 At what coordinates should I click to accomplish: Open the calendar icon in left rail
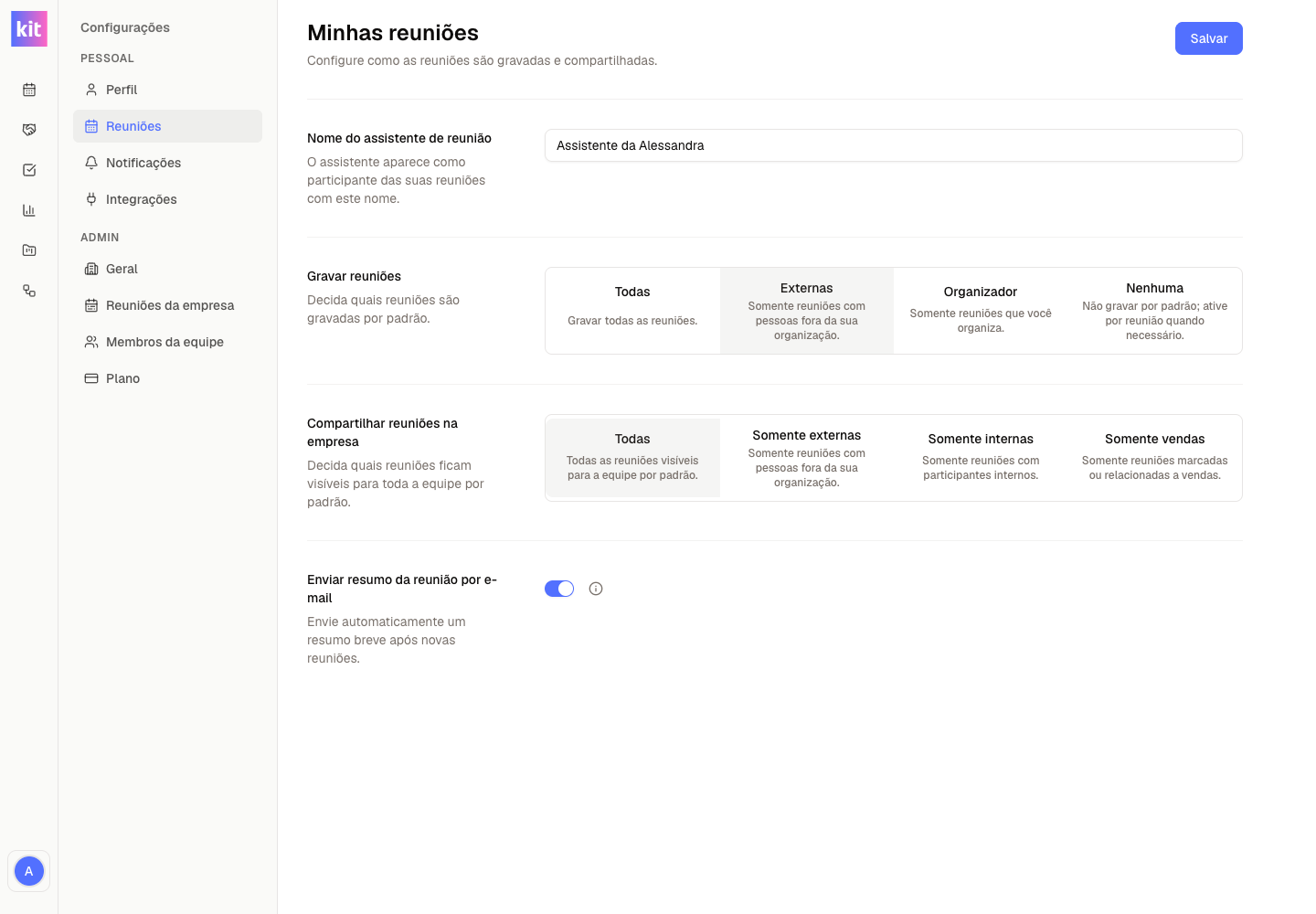(29, 90)
